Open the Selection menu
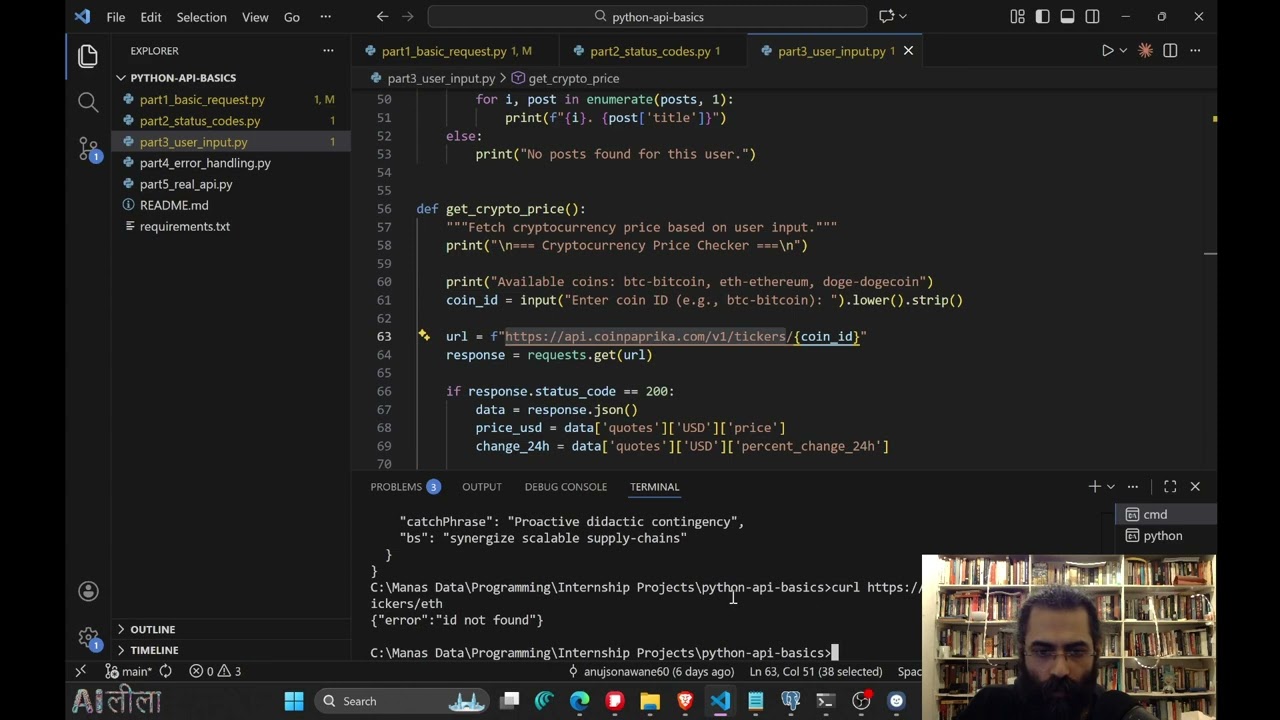This screenshot has height=720, width=1280. tap(201, 17)
